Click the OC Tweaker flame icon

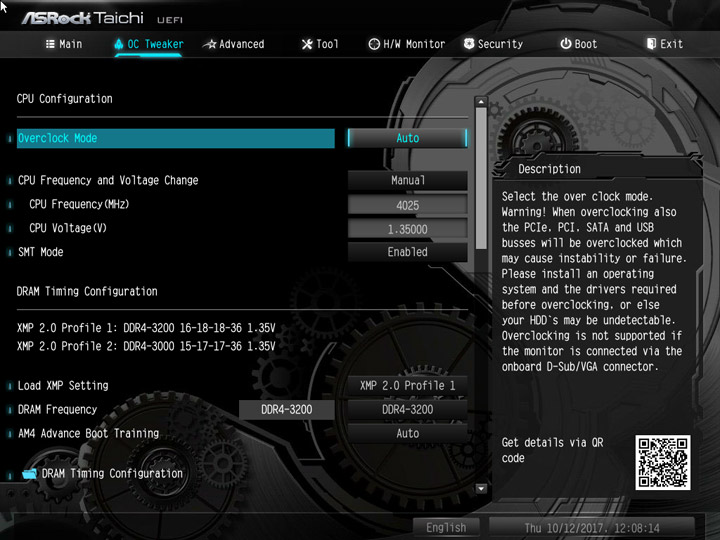coord(119,44)
